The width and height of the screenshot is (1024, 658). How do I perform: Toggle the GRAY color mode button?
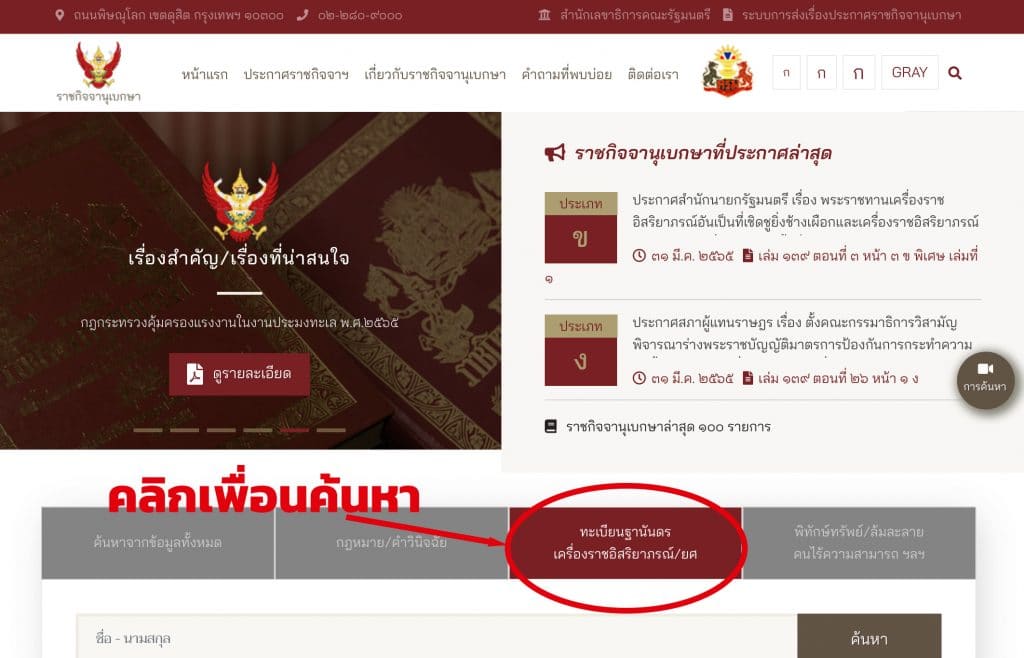pos(910,72)
